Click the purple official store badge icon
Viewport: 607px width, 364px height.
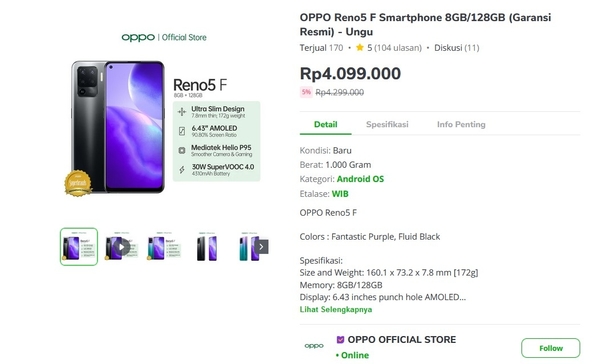click(x=340, y=340)
